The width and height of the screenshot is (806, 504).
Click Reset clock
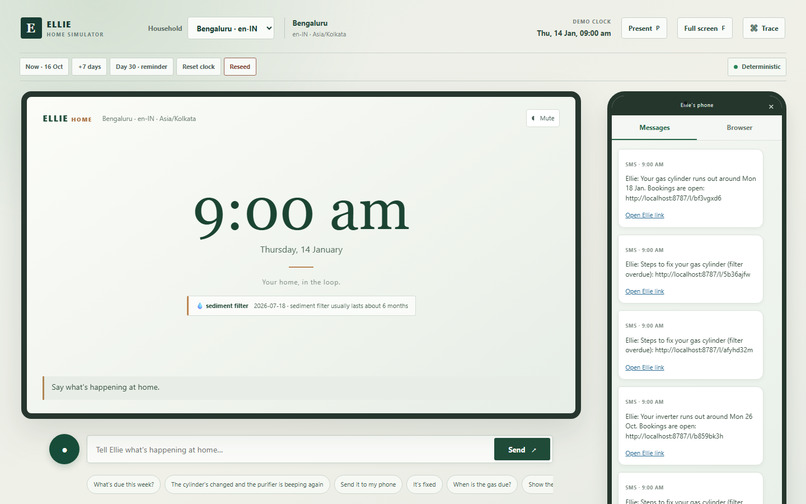[x=198, y=67]
